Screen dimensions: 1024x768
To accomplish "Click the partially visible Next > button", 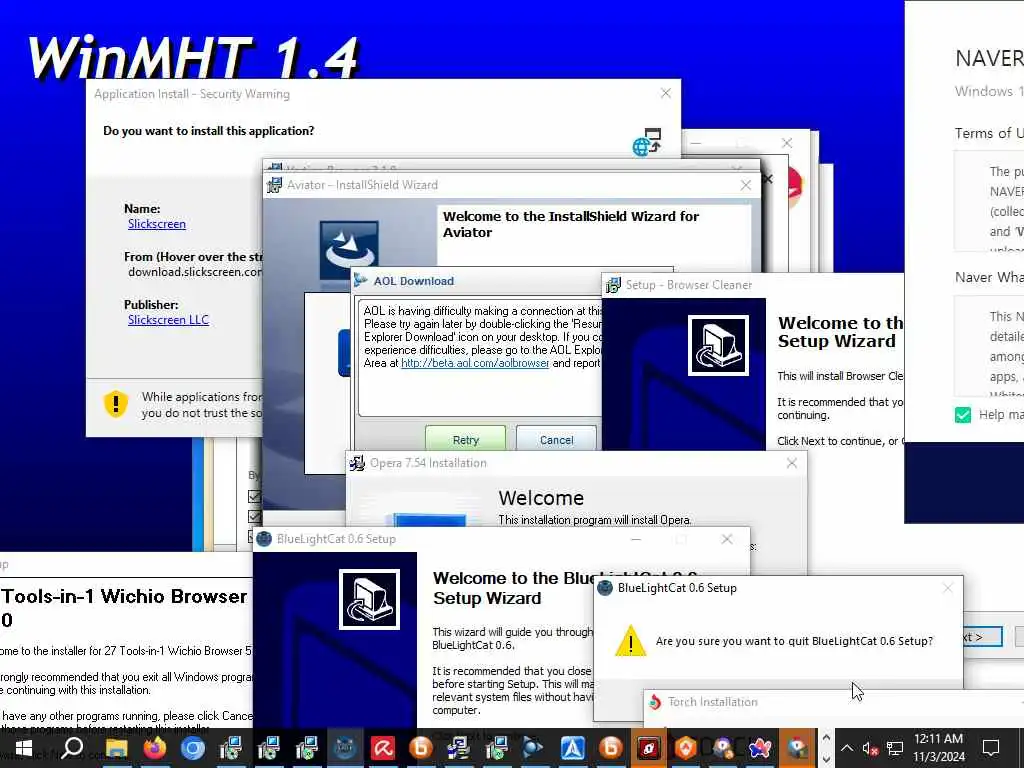I will tap(983, 637).
